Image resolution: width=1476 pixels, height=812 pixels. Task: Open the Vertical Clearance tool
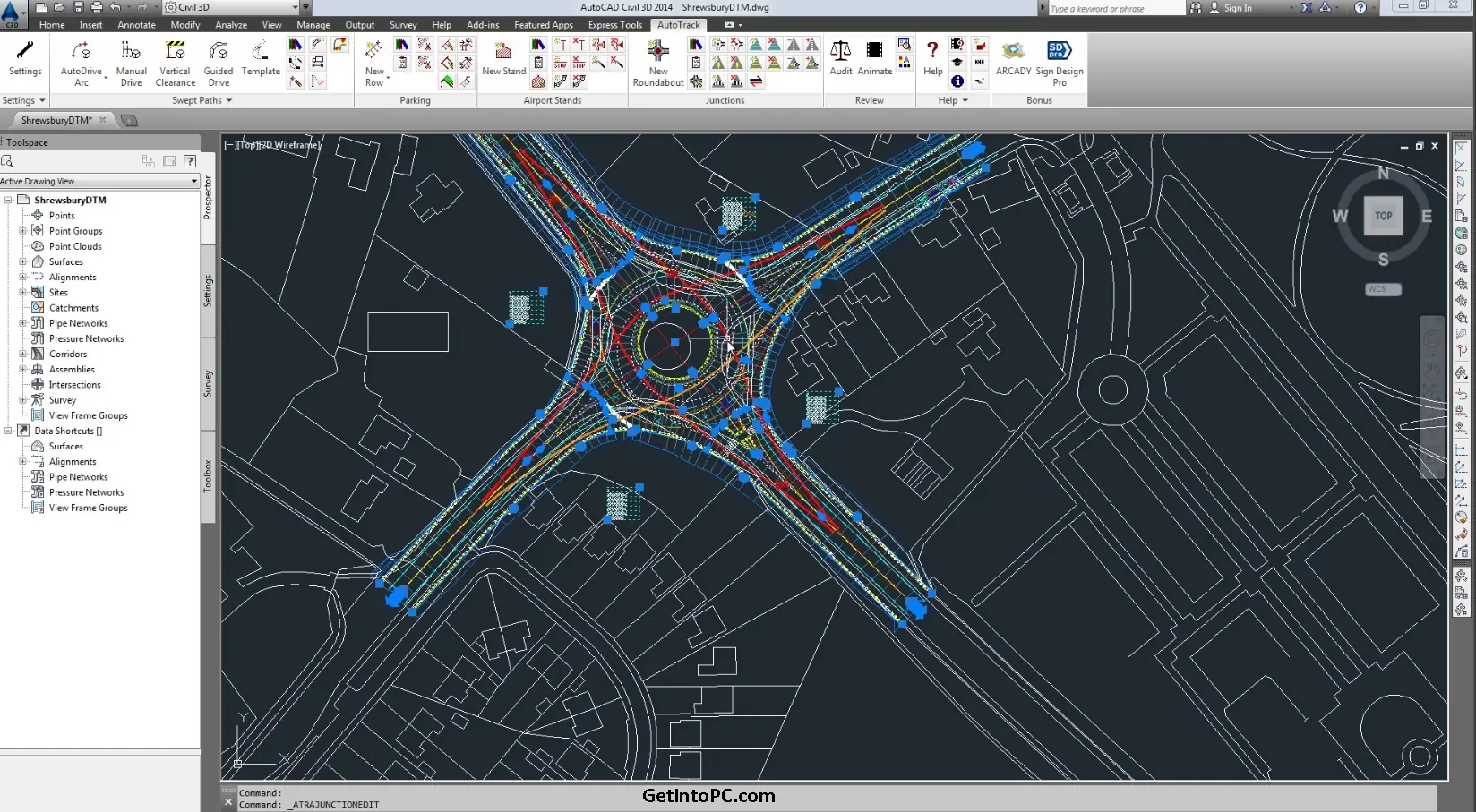click(x=175, y=52)
